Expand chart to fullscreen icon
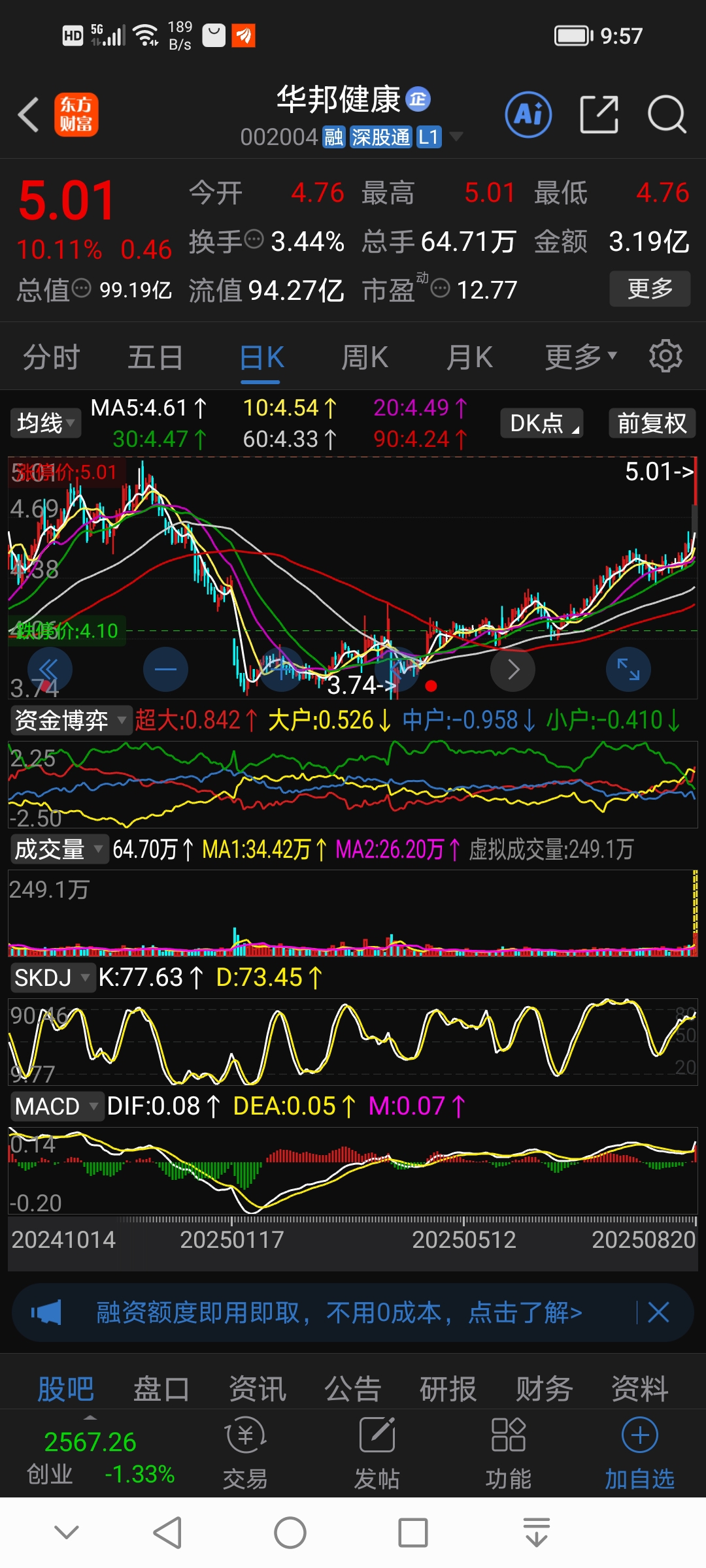 click(629, 670)
